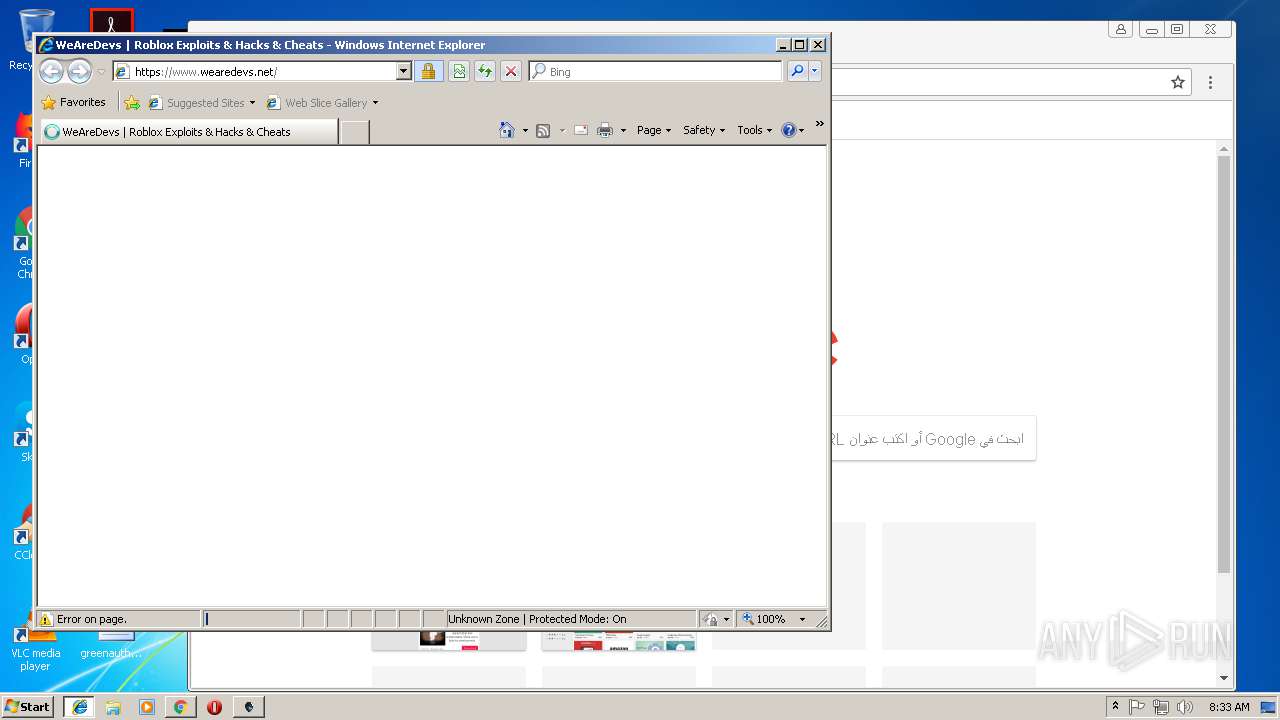Click the network tray icon

(1161, 706)
